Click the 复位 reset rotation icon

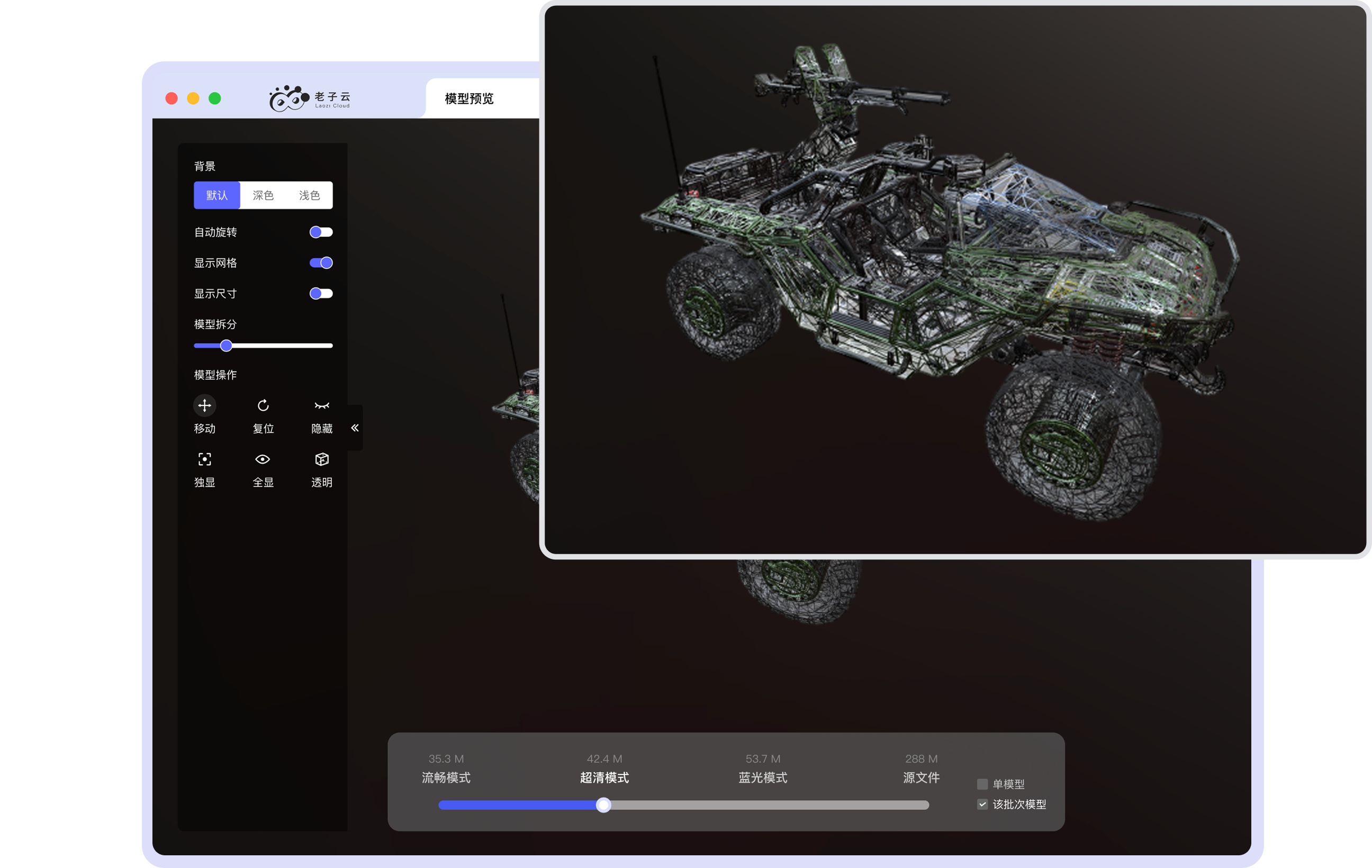[x=263, y=405]
